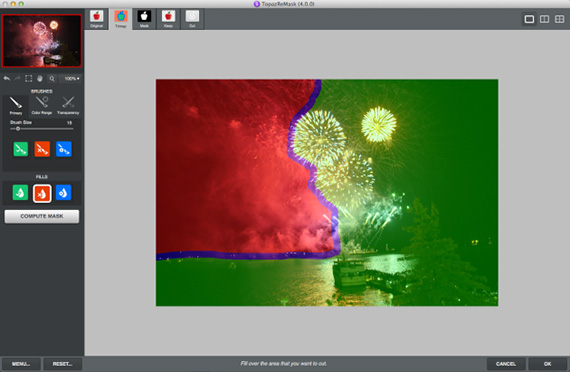Select the green keep fill bucket
Screen dimensions: 570x372
[x=20, y=193]
